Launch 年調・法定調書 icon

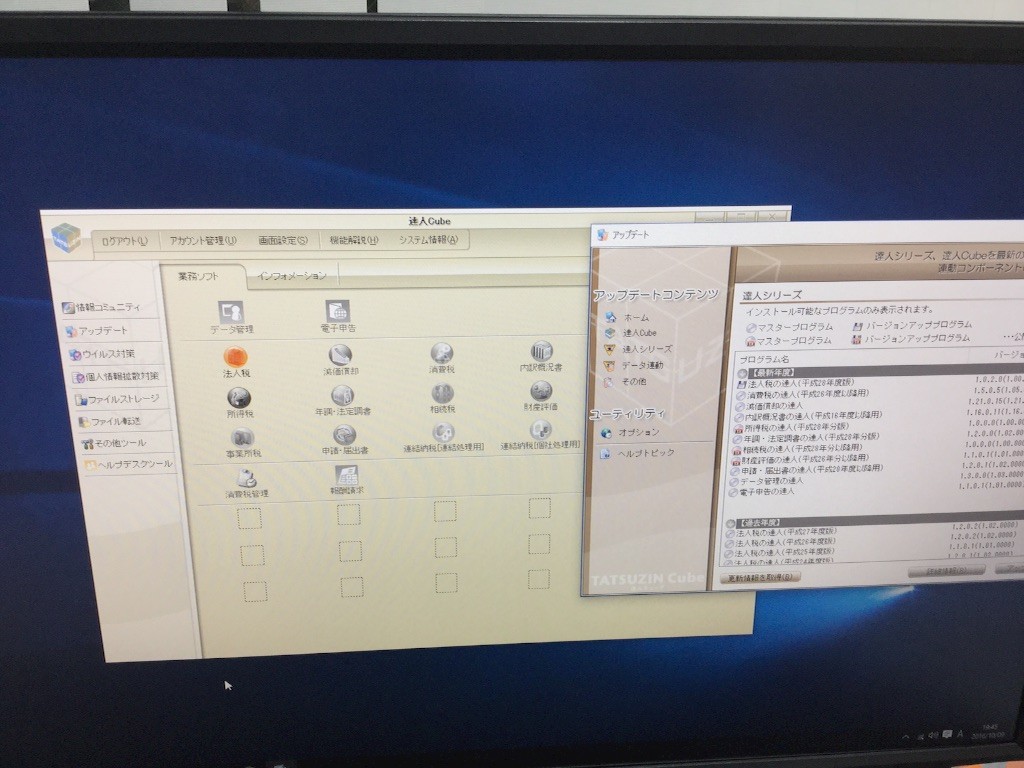click(x=343, y=400)
